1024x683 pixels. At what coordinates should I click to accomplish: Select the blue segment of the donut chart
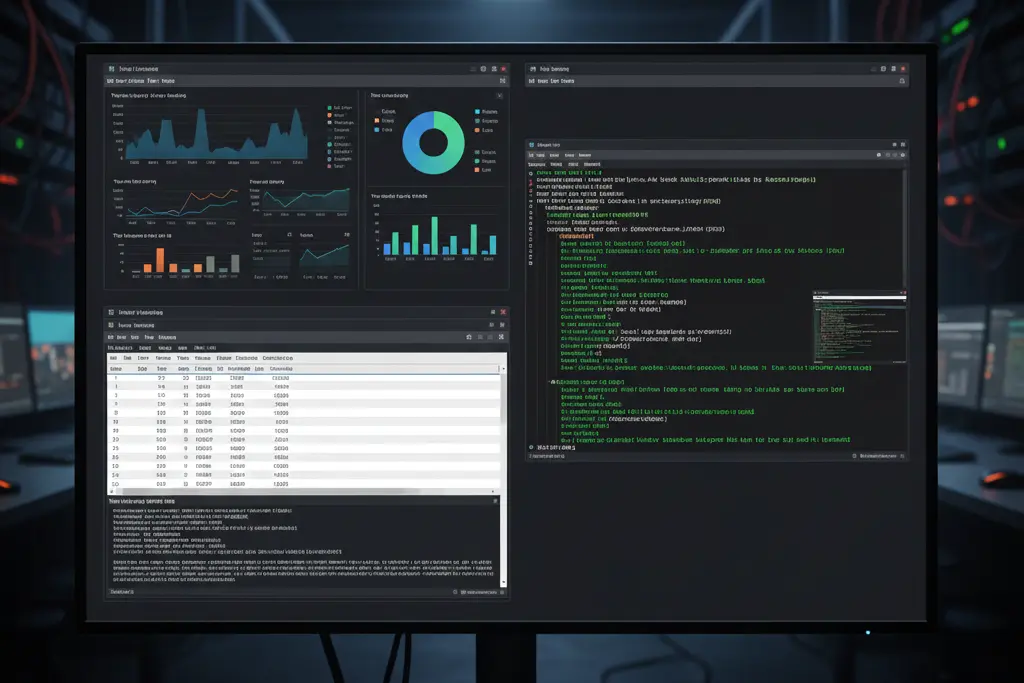pyautogui.click(x=415, y=140)
